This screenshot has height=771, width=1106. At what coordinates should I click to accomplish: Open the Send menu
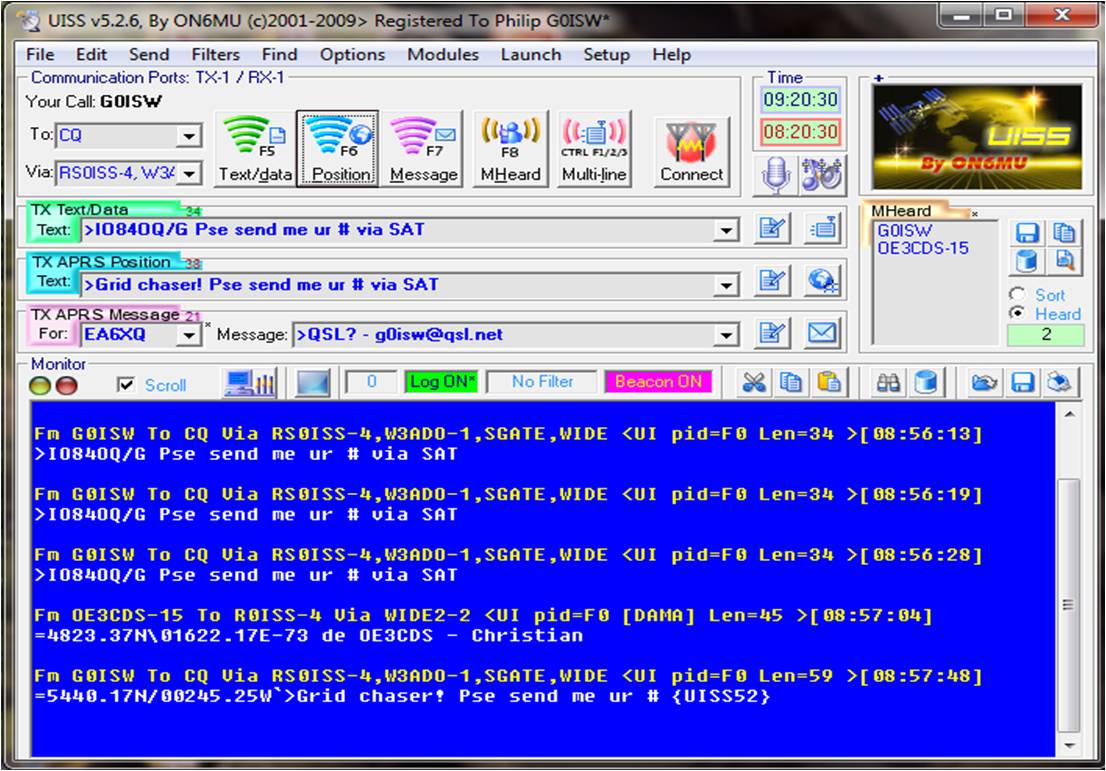point(149,54)
